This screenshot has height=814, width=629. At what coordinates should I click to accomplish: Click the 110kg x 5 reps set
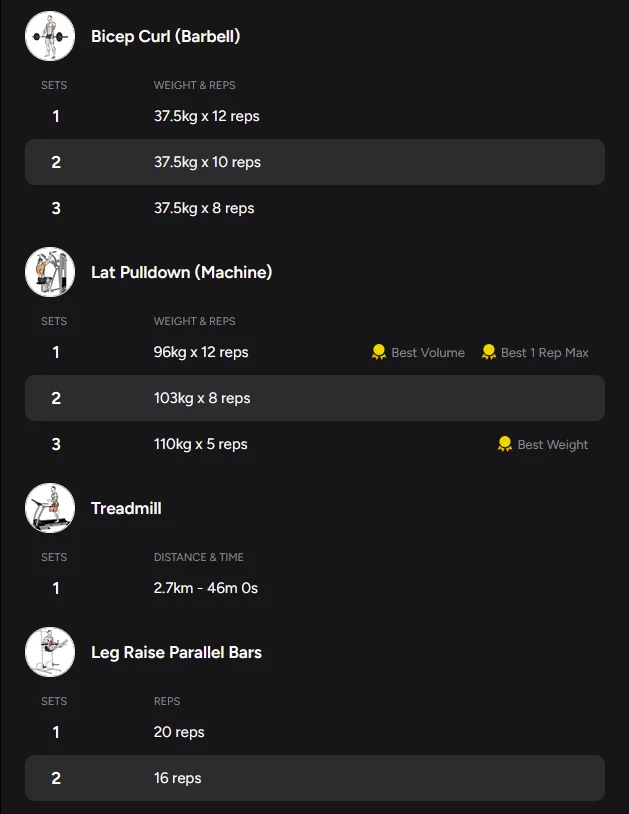tap(200, 444)
